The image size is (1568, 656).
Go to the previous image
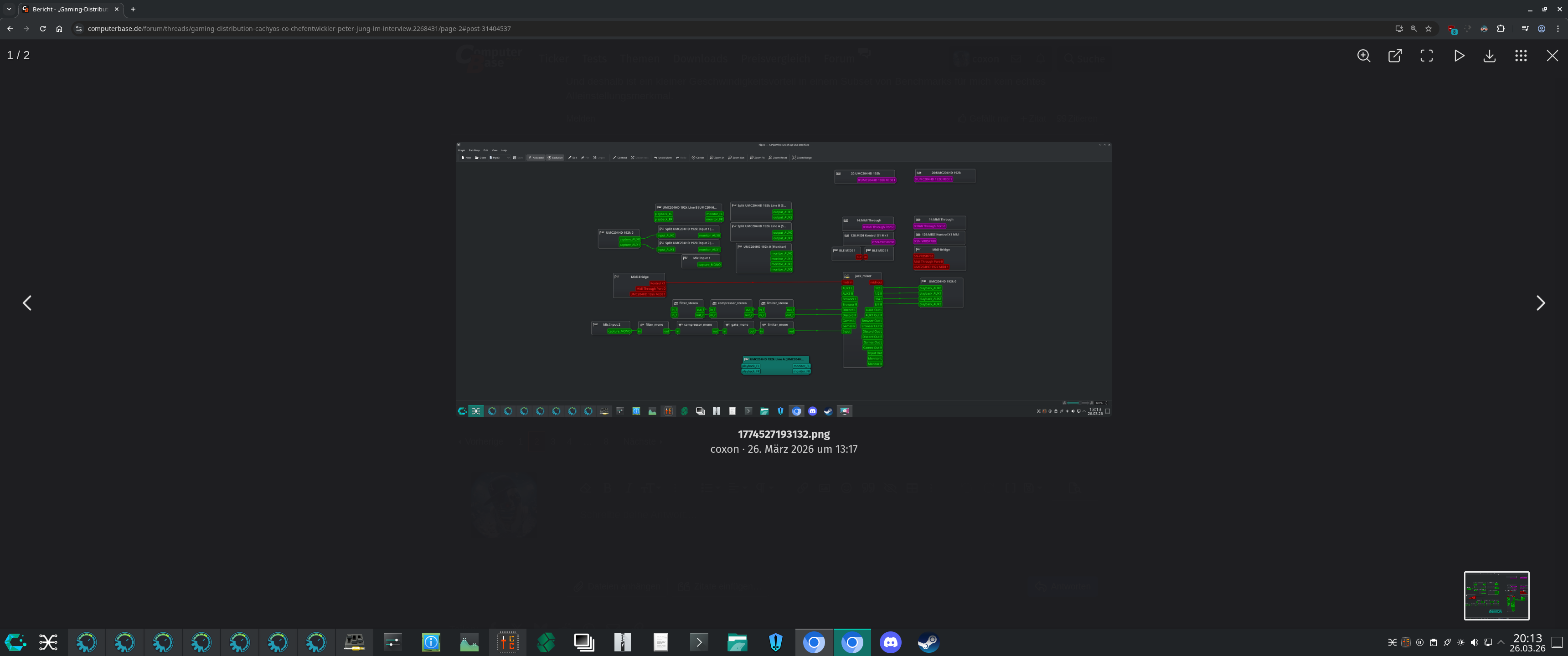coord(27,303)
